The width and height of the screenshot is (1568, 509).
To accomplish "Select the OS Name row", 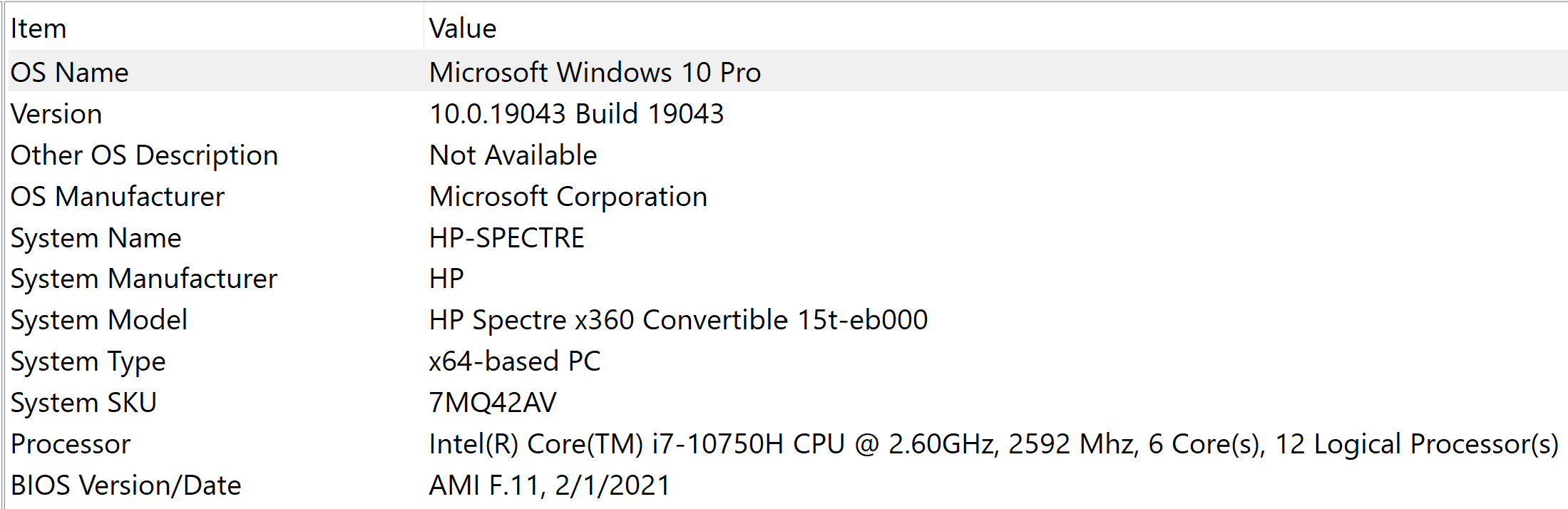I will click(x=70, y=73).
